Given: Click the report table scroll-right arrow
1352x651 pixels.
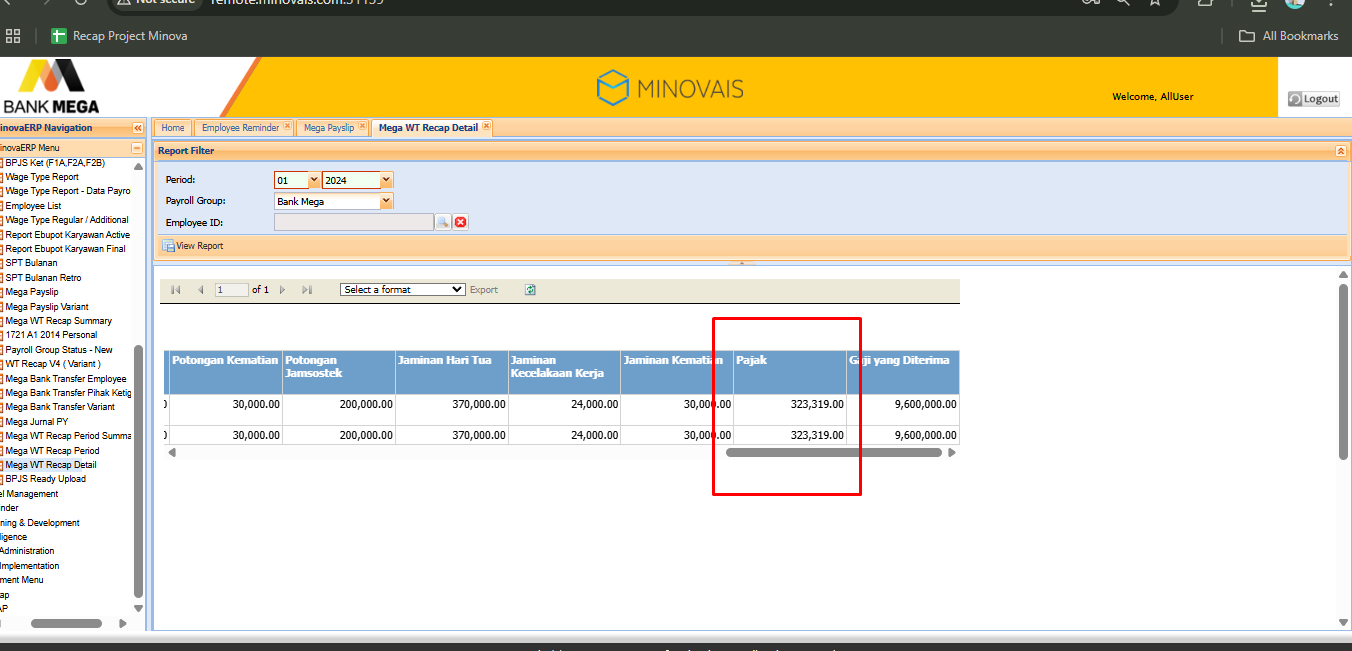Looking at the screenshot, I should tap(952, 453).
